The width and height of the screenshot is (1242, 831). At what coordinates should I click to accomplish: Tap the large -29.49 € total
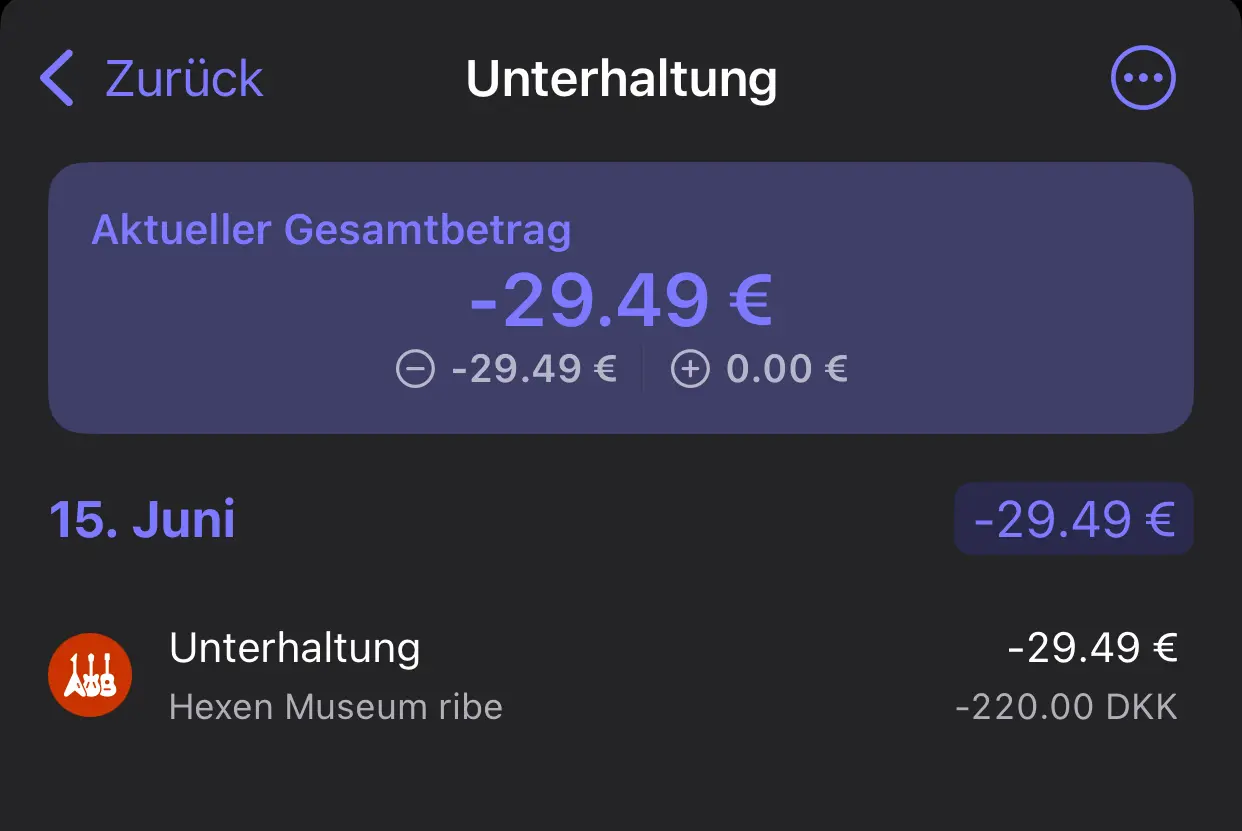click(x=621, y=300)
